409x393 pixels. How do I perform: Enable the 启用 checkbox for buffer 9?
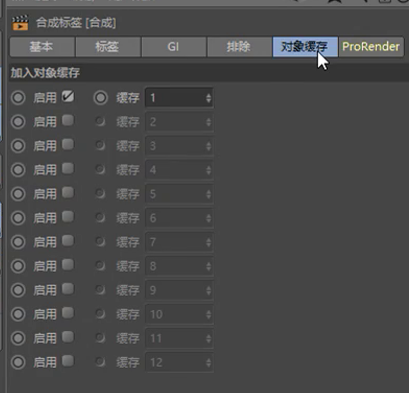[68, 289]
